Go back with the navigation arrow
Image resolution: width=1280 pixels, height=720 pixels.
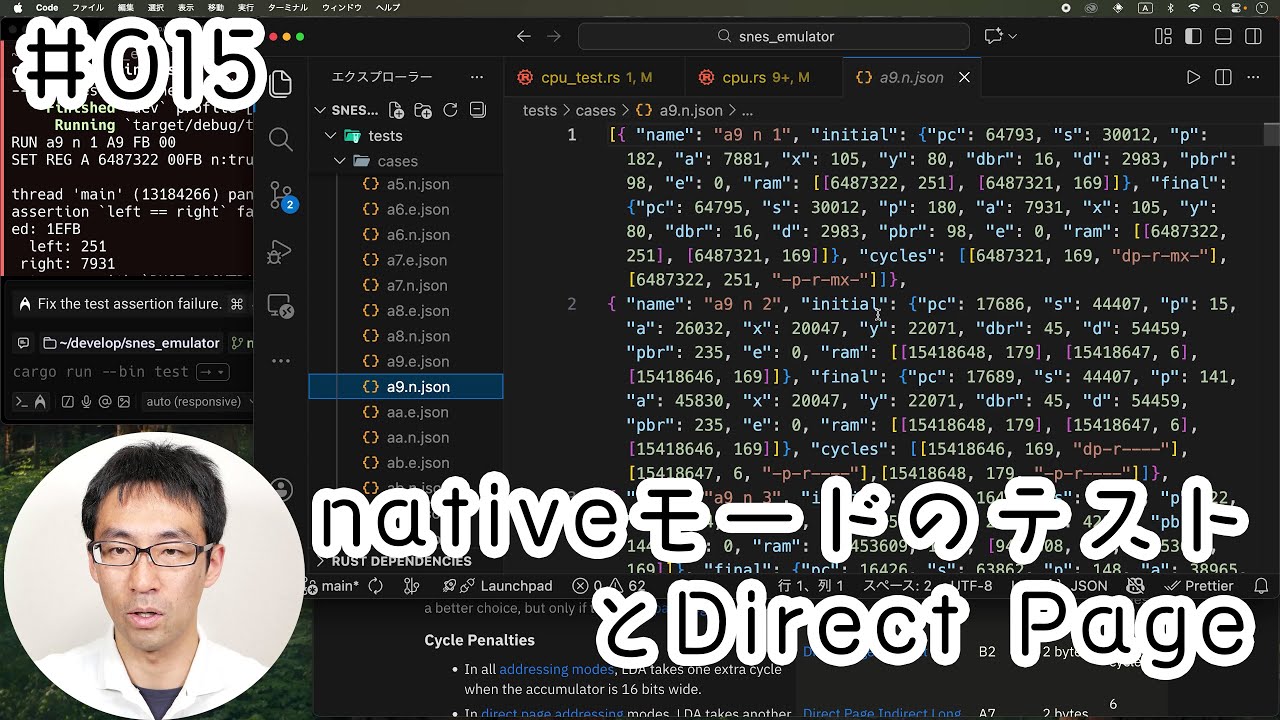click(x=523, y=36)
